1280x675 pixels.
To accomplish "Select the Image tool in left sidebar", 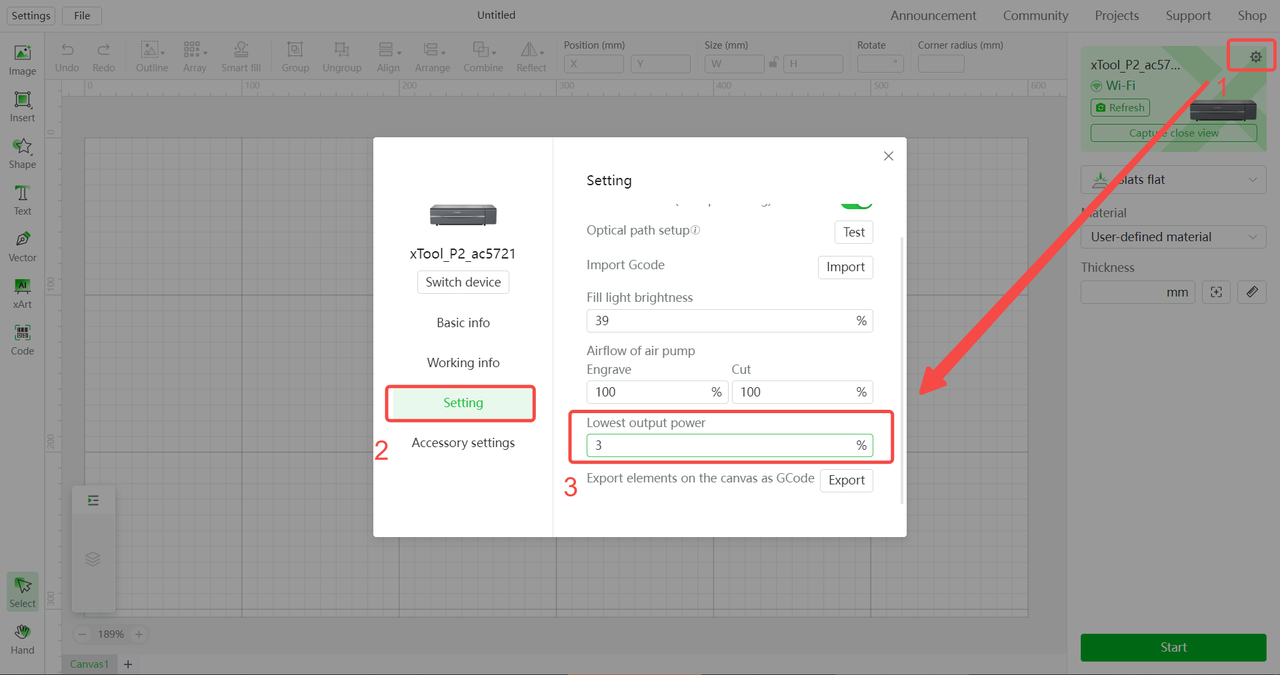I will pos(22,59).
